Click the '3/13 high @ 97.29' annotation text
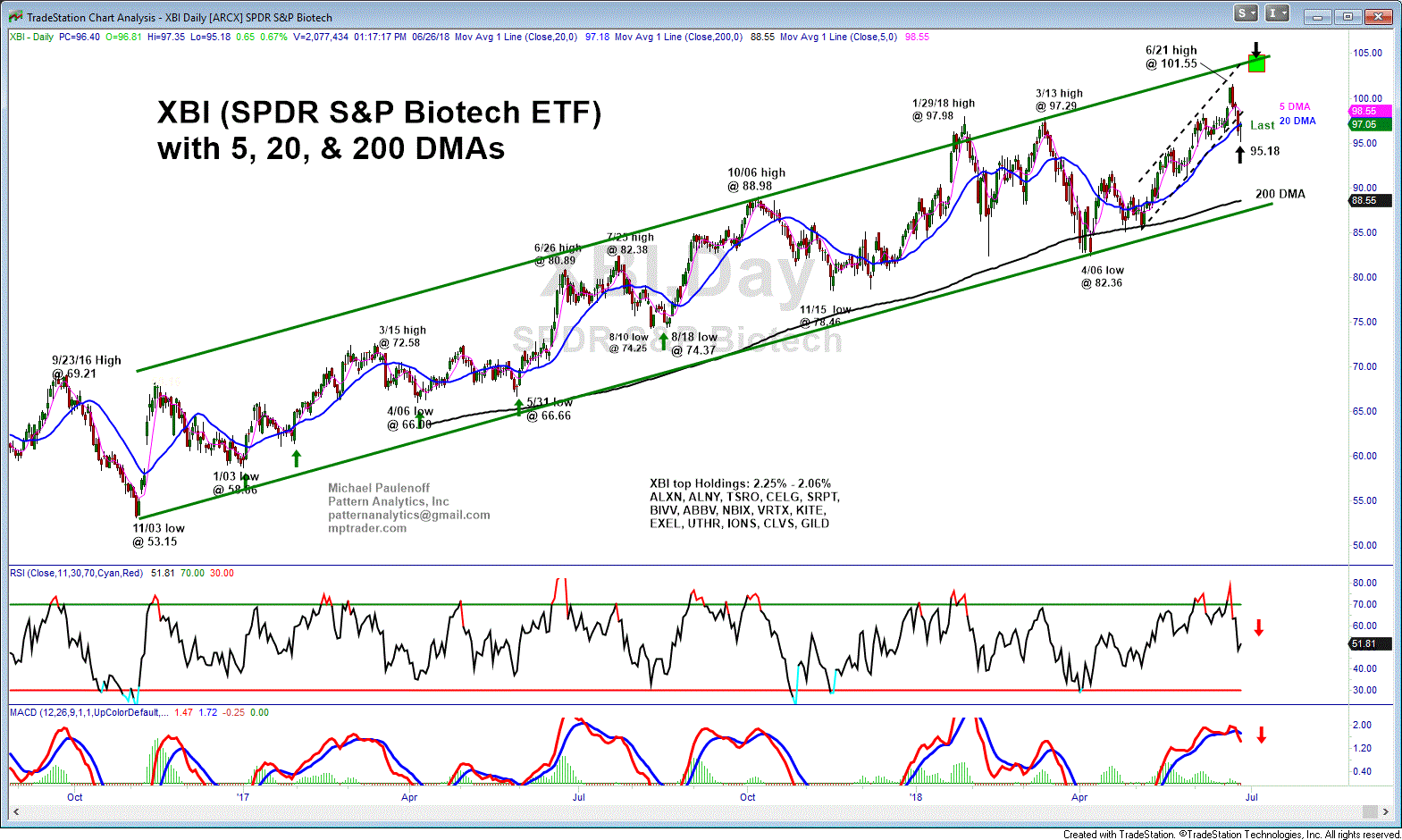 coord(1058,99)
